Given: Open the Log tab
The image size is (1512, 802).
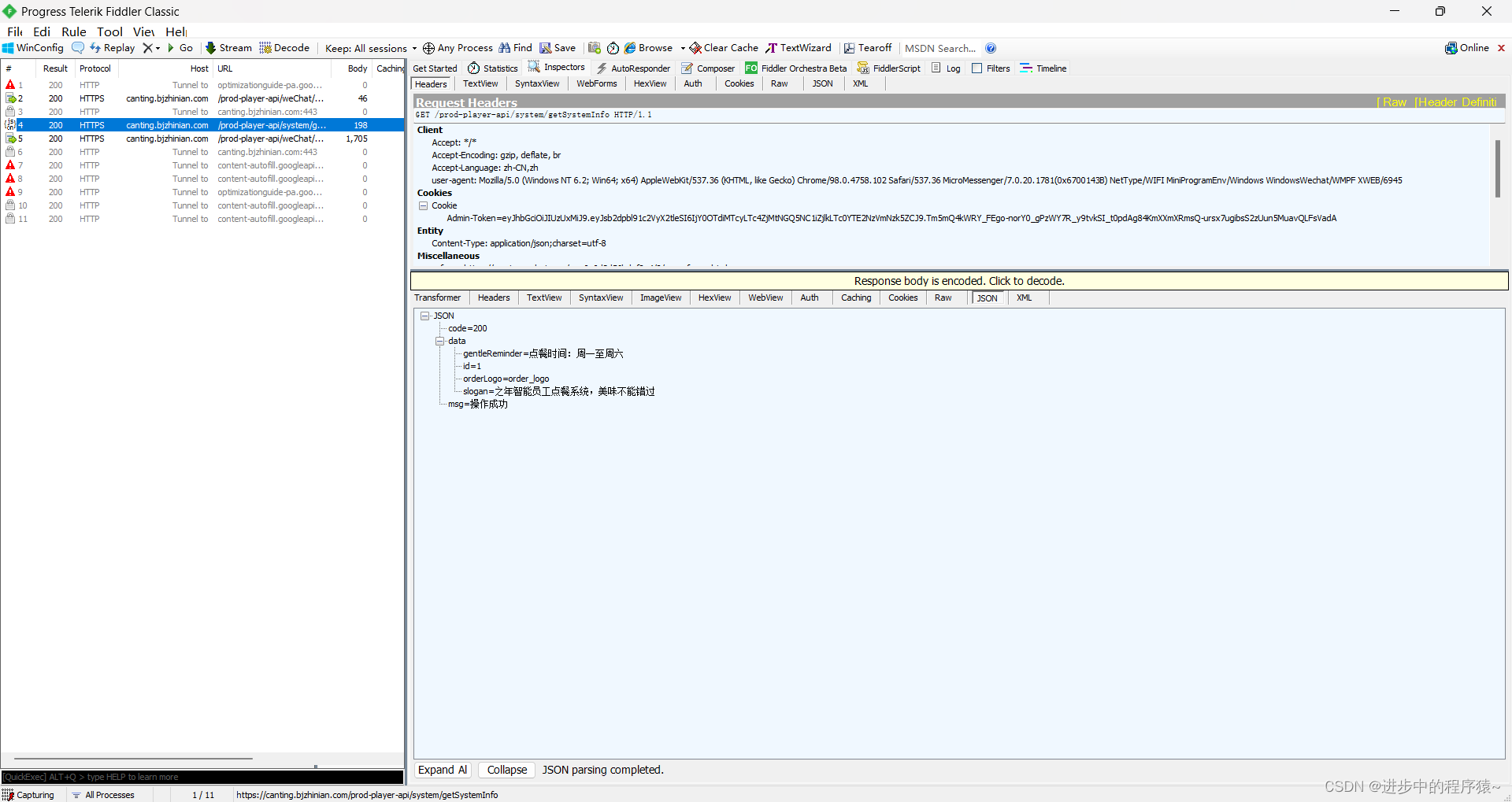Looking at the screenshot, I should pyautogui.click(x=946, y=68).
